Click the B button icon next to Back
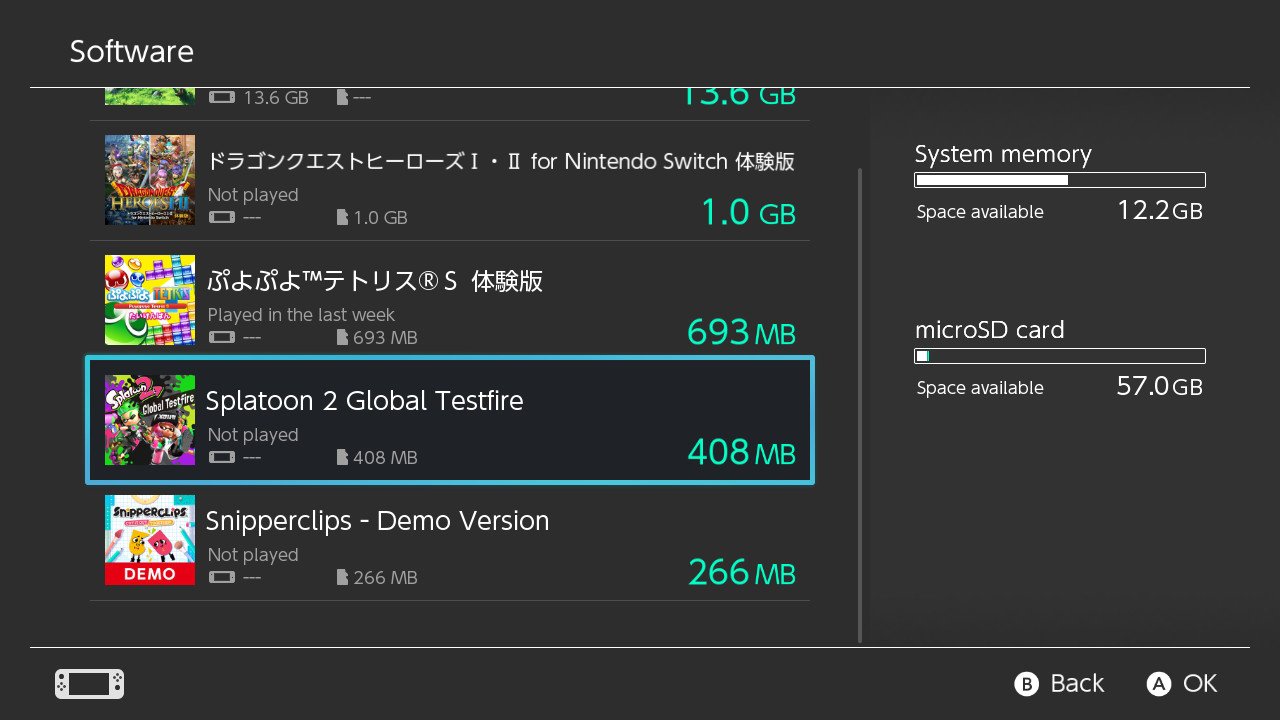Viewport: 1280px width, 720px height. point(1026,684)
